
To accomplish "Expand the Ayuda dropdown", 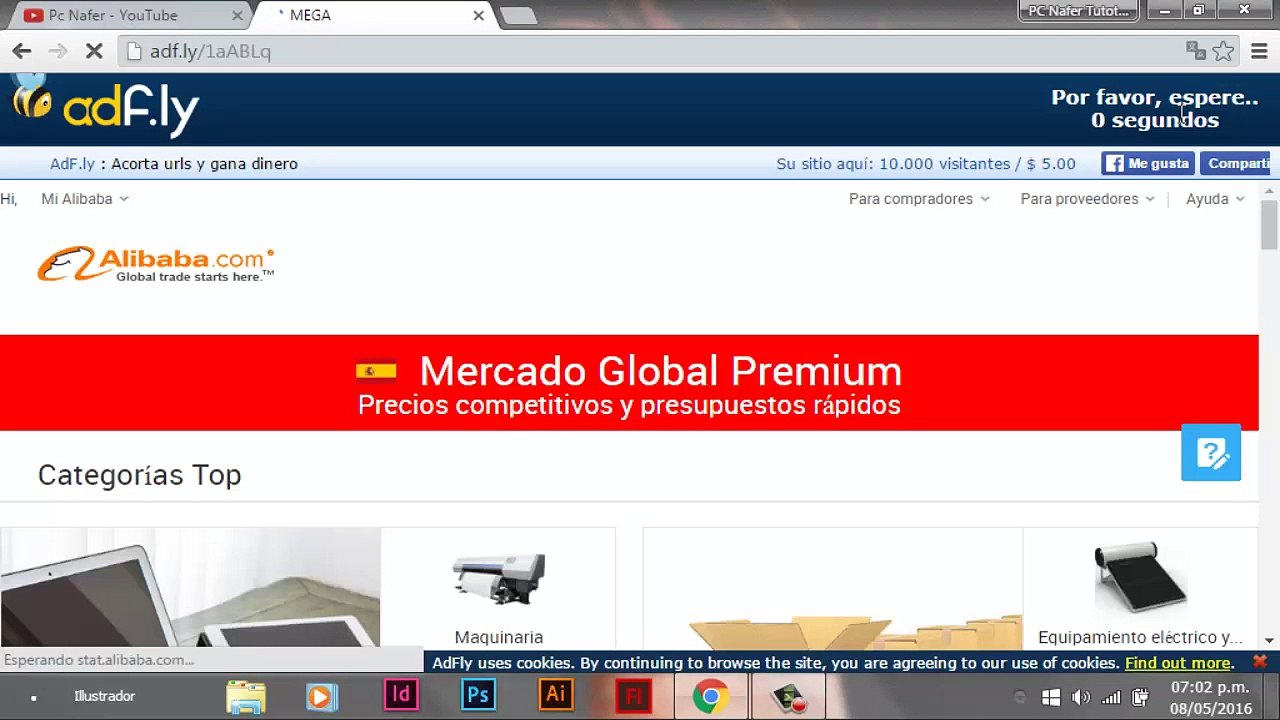I will point(1215,199).
